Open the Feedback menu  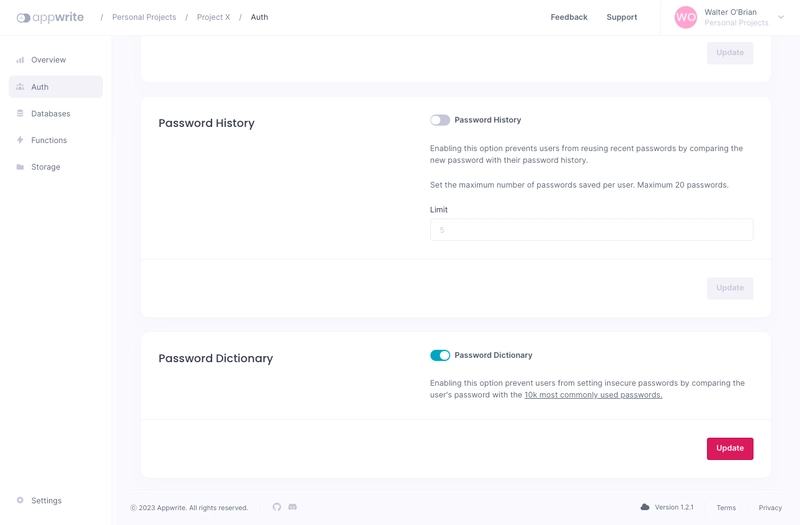point(569,17)
